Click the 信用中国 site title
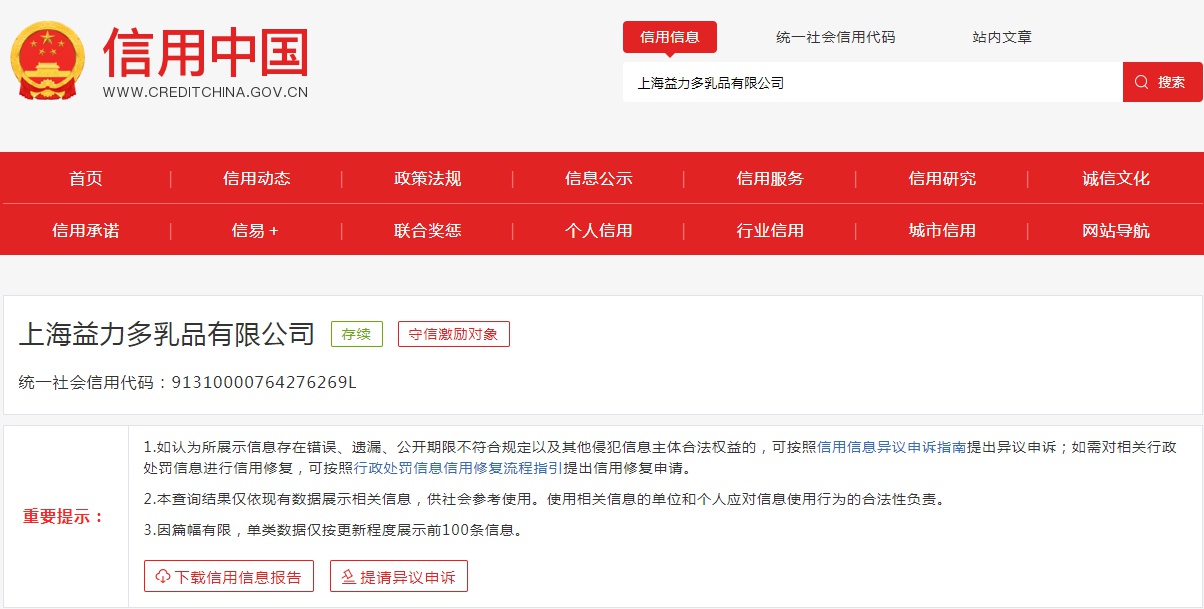Viewport: 1204px width, 609px height. pos(206,53)
